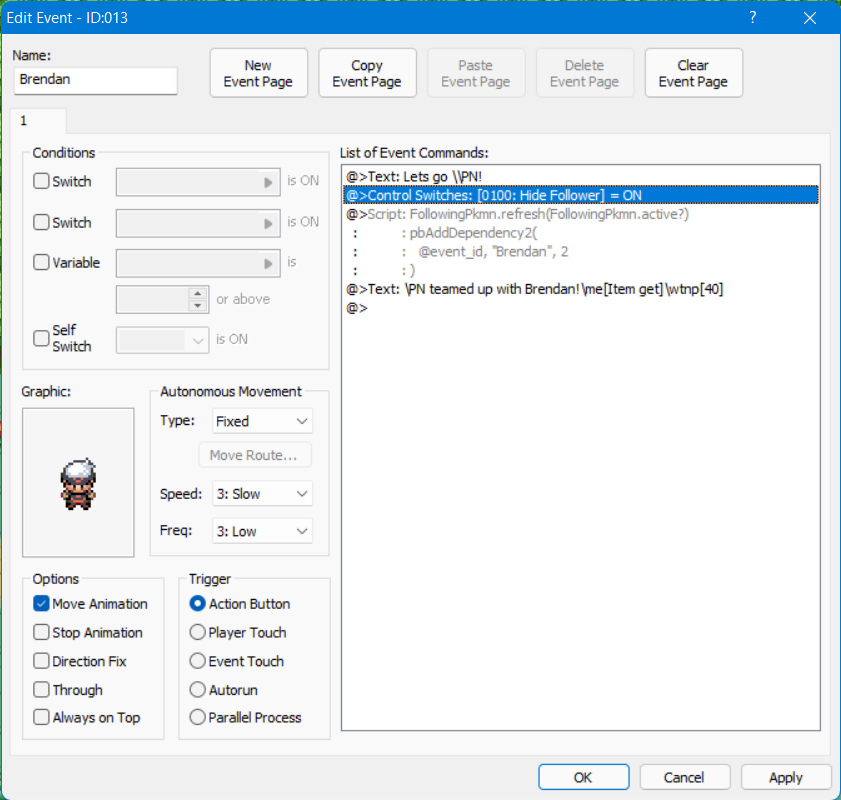Image resolution: width=841 pixels, height=800 pixels.
Task: Open the movement Type dropdown
Action: (262, 421)
